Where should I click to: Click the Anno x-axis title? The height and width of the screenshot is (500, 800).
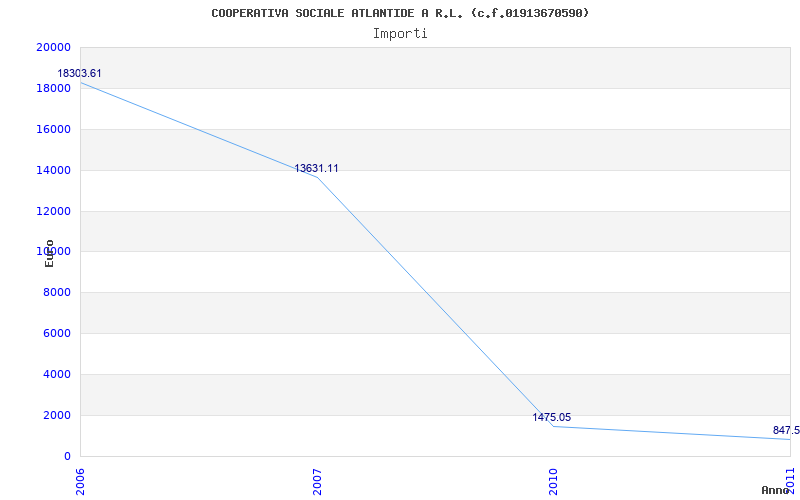[x=776, y=490]
